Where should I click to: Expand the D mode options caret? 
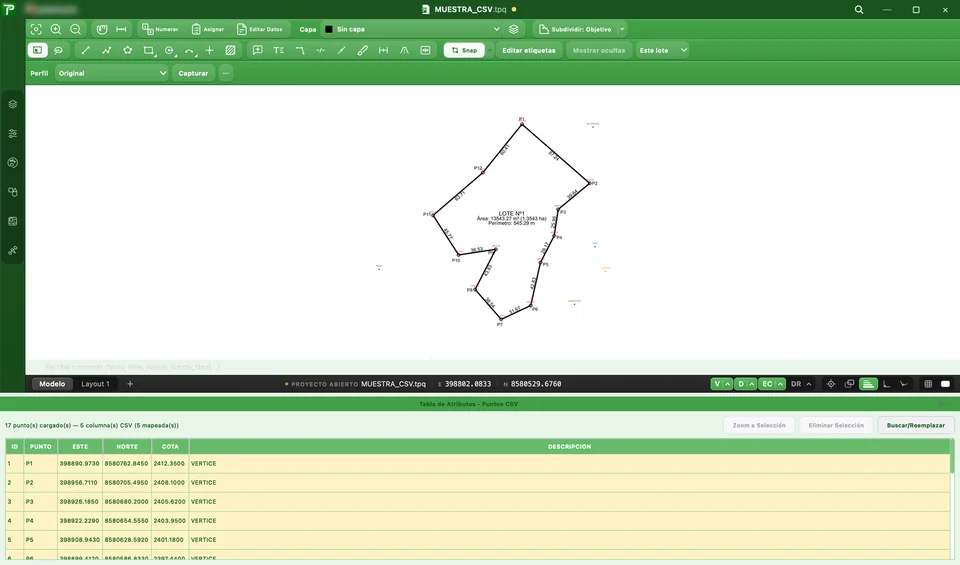(752, 384)
